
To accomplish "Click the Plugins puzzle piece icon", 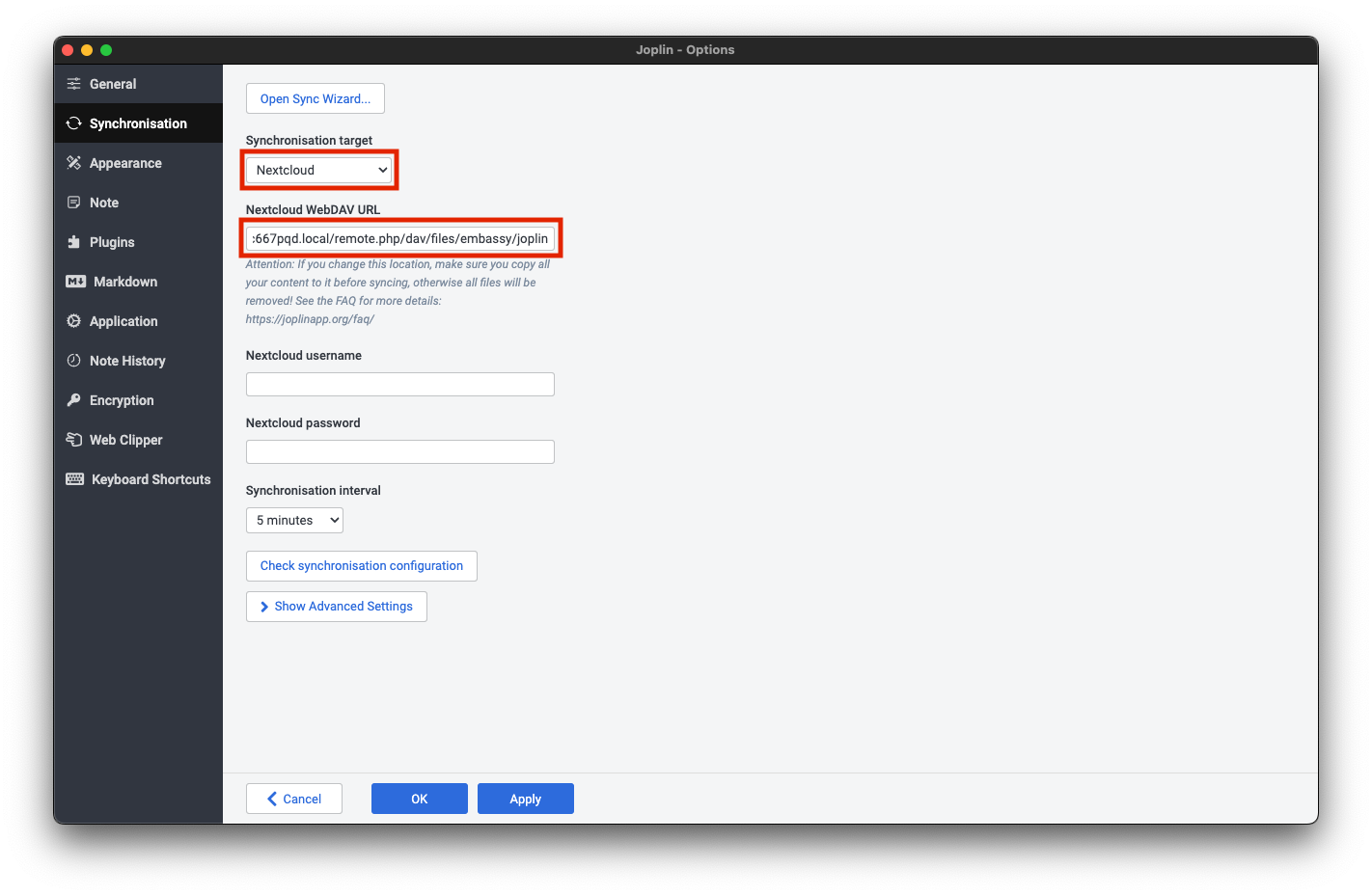I will [x=73, y=242].
